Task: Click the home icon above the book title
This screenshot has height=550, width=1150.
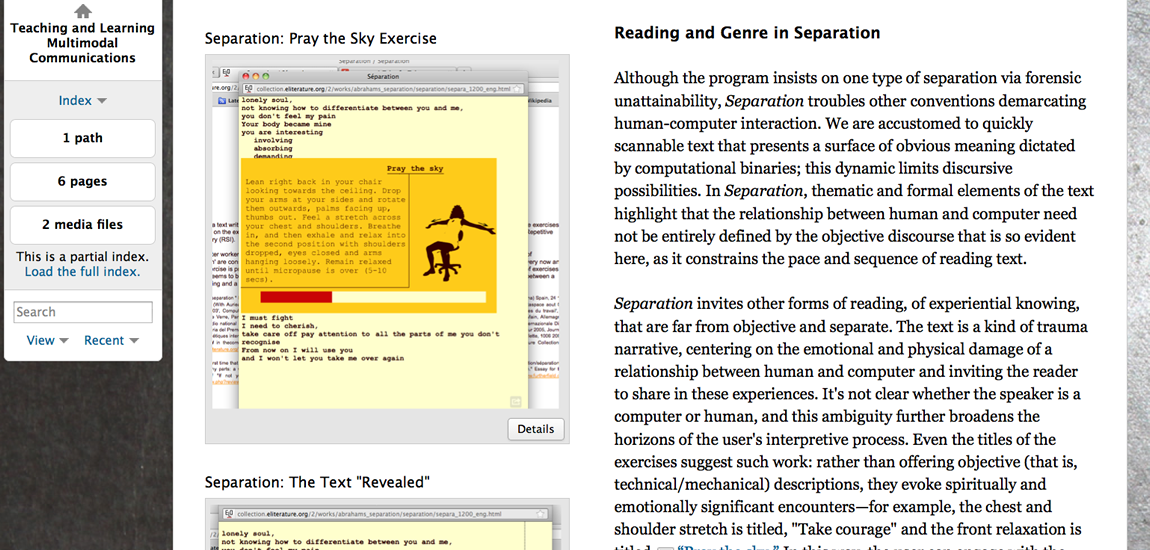Action: [83, 10]
